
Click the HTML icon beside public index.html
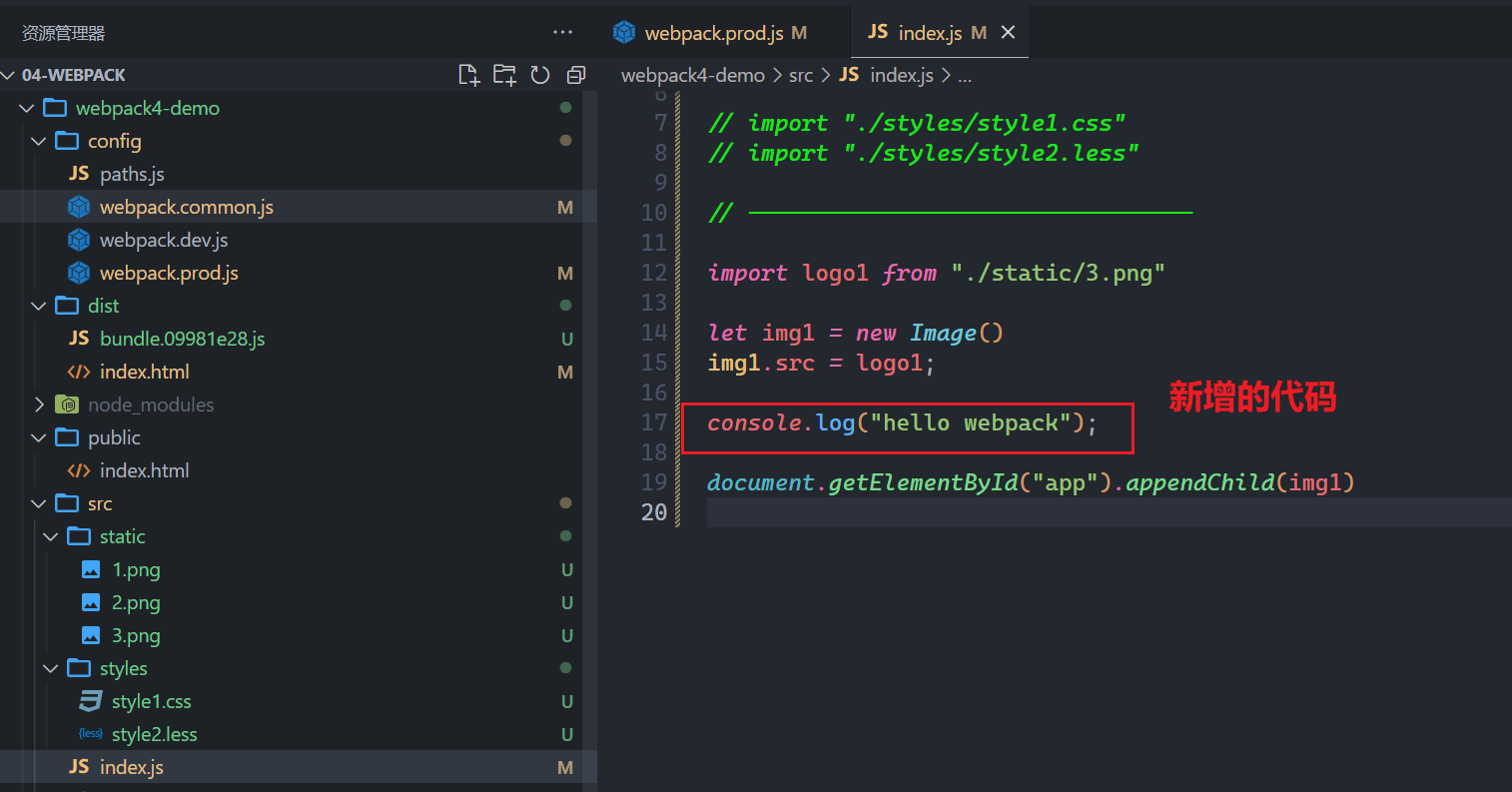point(79,470)
